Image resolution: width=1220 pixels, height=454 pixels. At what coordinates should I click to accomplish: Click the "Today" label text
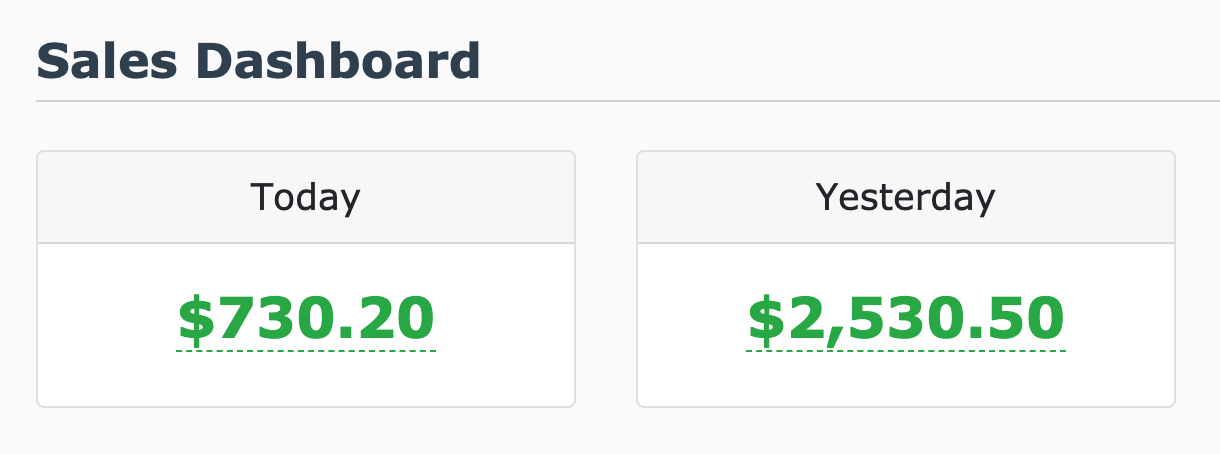pos(306,197)
